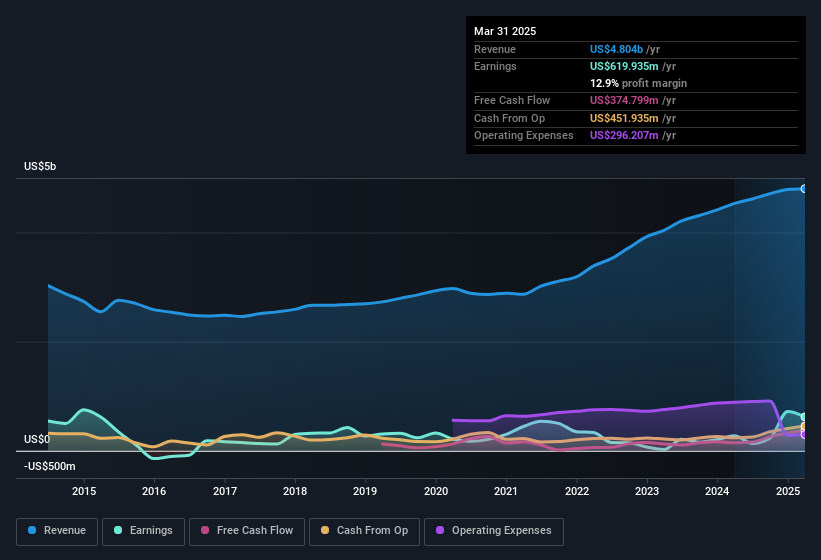The image size is (821, 560).
Task: Click the Operating Expenses label in the tooltip
Action: pyautogui.click(x=524, y=136)
